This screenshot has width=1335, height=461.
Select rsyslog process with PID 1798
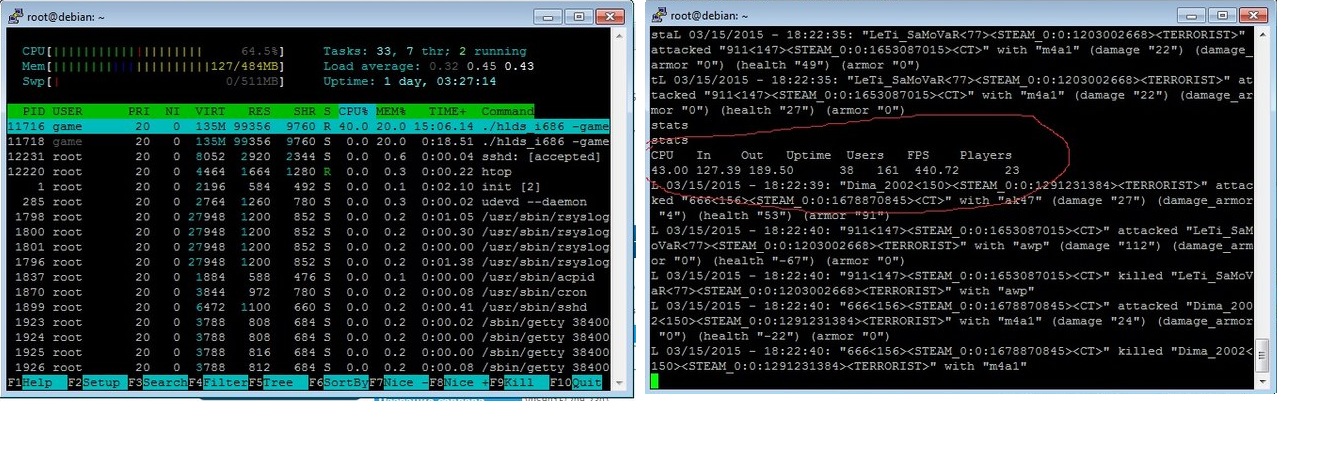(308, 217)
